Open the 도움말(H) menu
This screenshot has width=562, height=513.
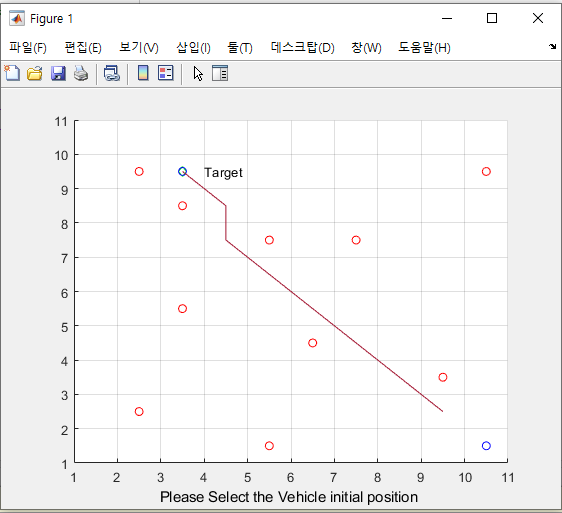click(424, 47)
